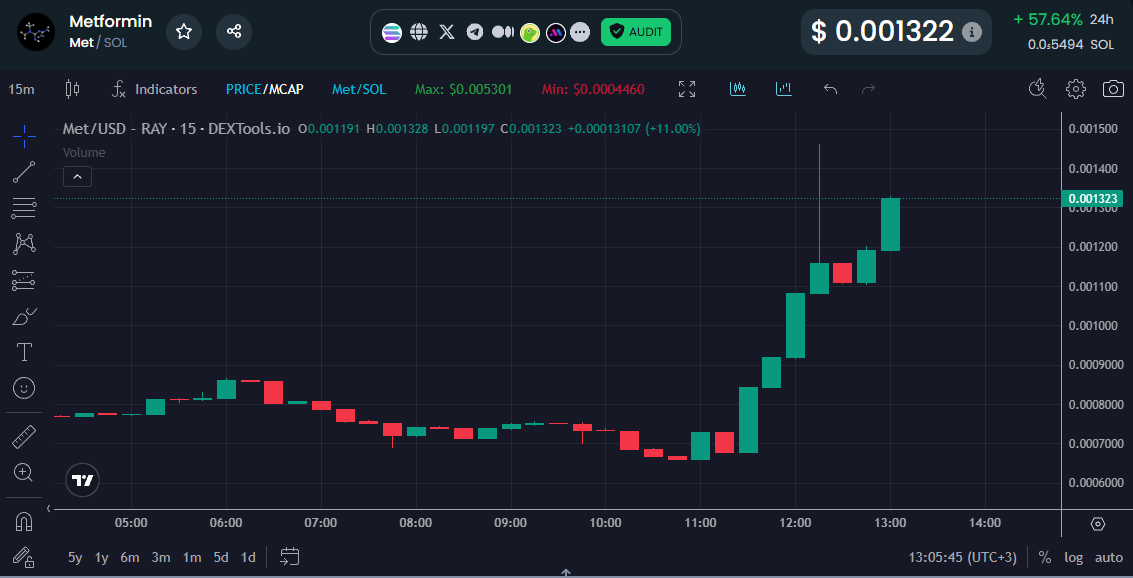Toggle percent scale
This screenshot has width=1133, height=578.
[x=1045, y=557]
